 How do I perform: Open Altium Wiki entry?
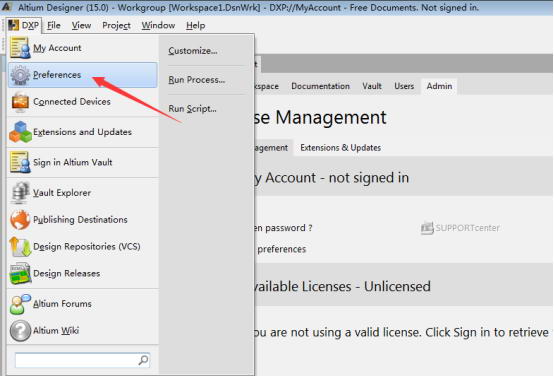point(83,331)
